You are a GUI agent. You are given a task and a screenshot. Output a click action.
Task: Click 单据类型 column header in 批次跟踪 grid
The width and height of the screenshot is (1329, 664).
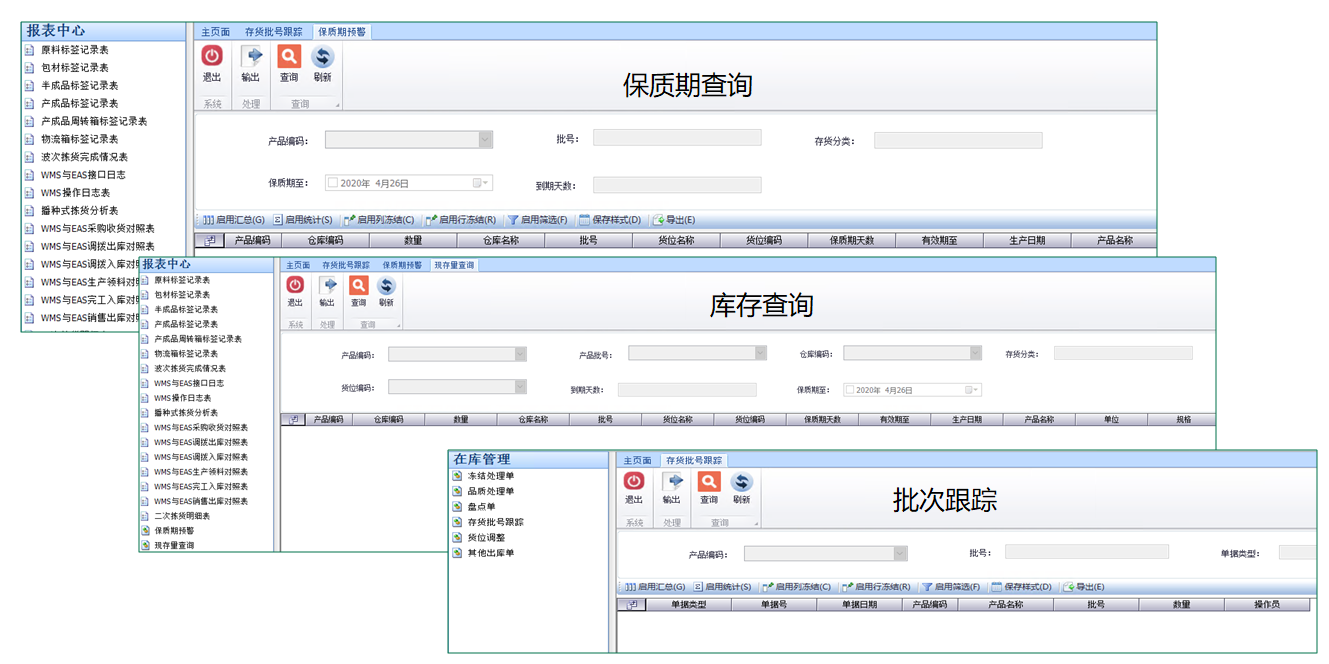(x=688, y=605)
